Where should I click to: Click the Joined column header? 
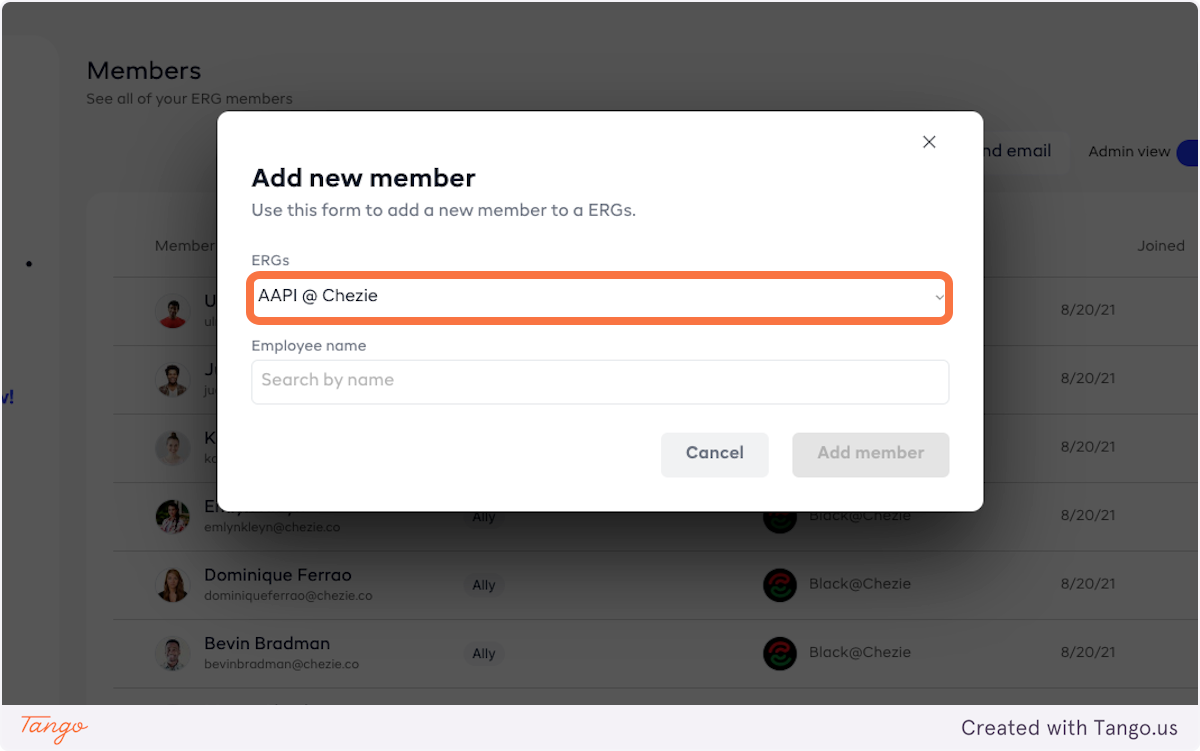pyautogui.click(x=1160, y=246)
